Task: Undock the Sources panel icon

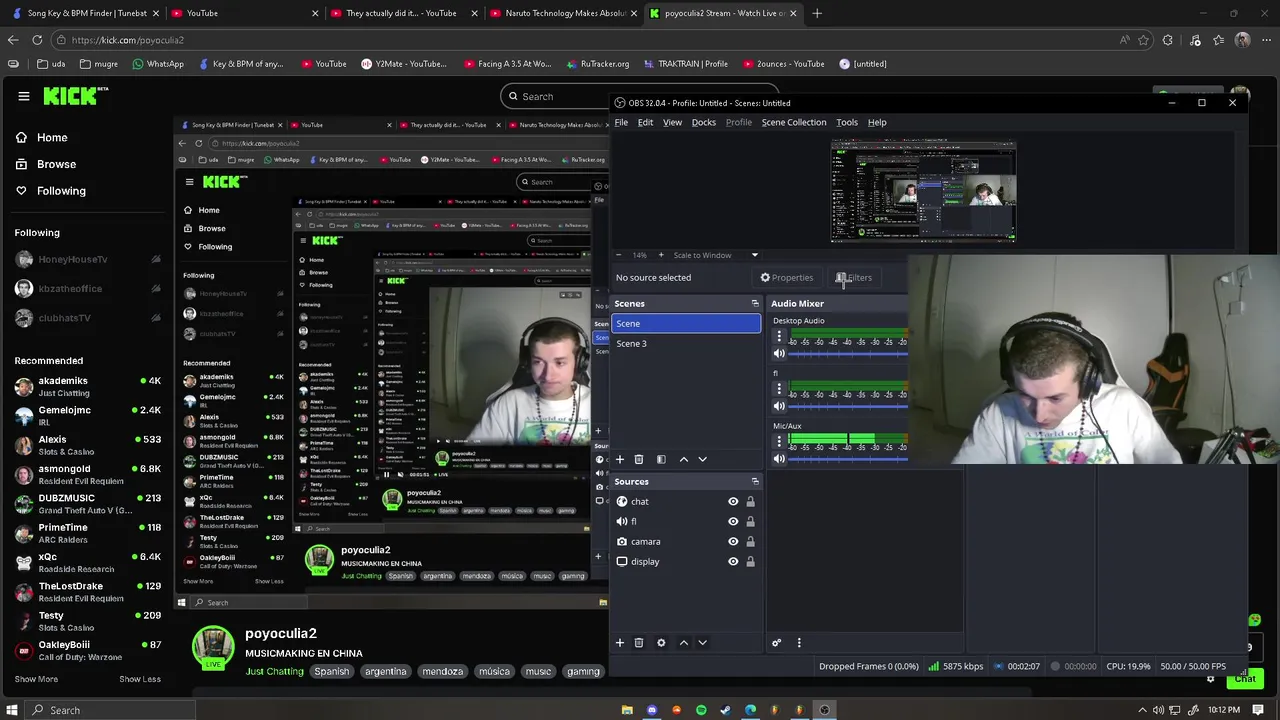Action: click(755, 481)
